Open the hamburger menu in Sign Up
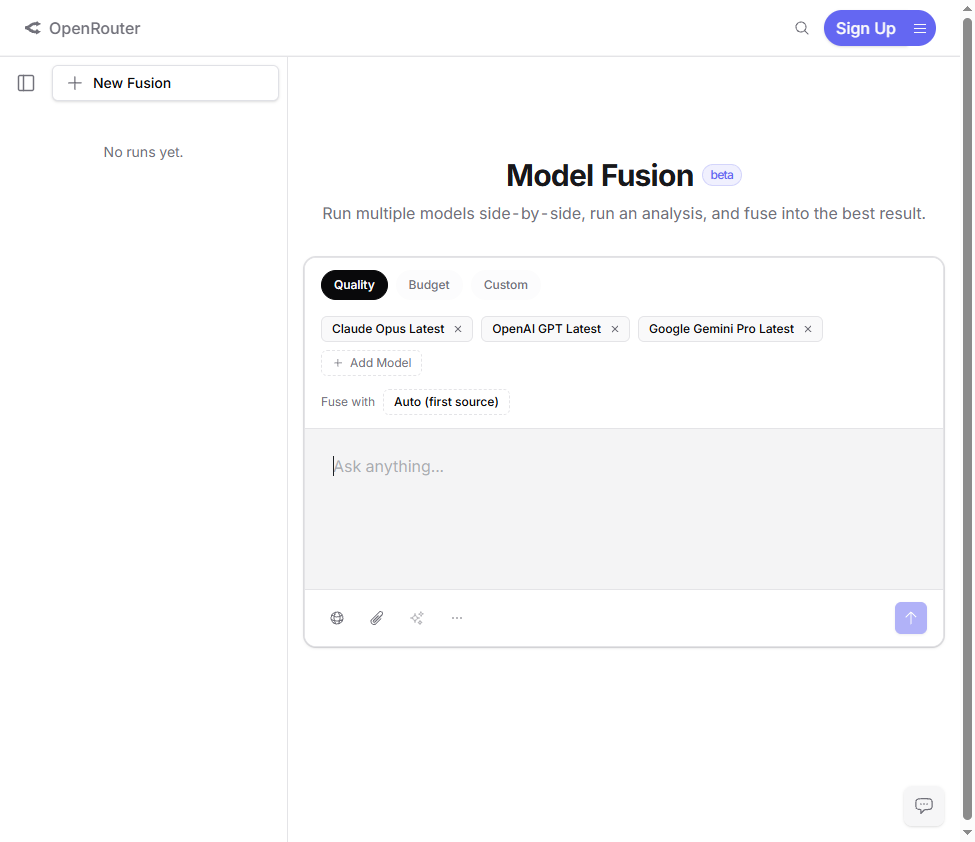This screenshot has height=842, width=975. [920, 29]
